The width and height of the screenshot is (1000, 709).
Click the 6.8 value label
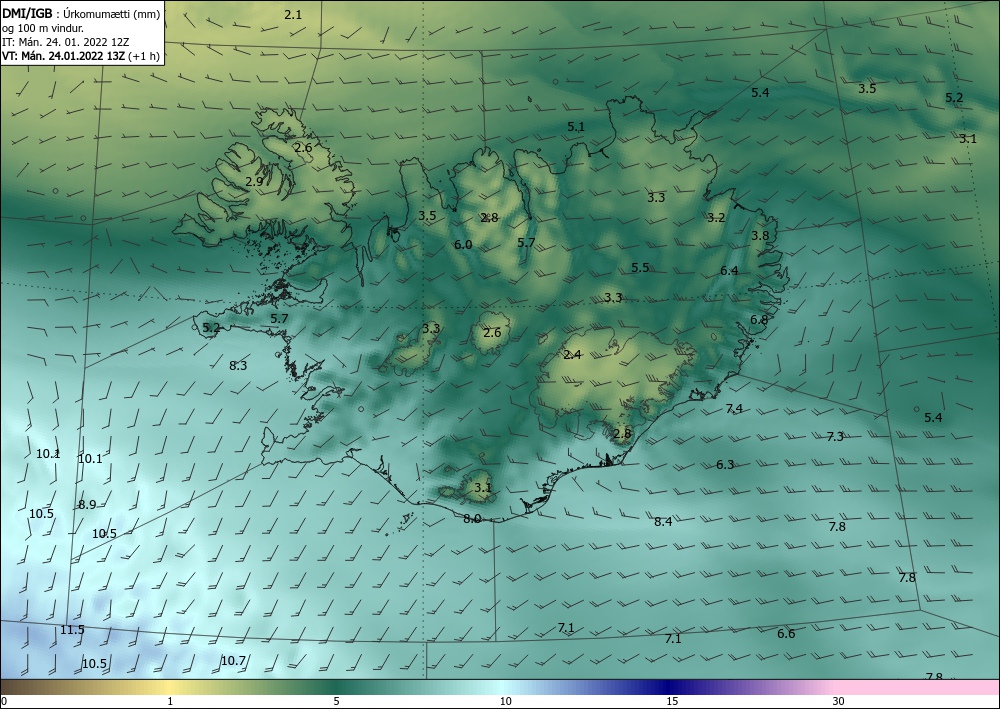click(x=759, y=319)
